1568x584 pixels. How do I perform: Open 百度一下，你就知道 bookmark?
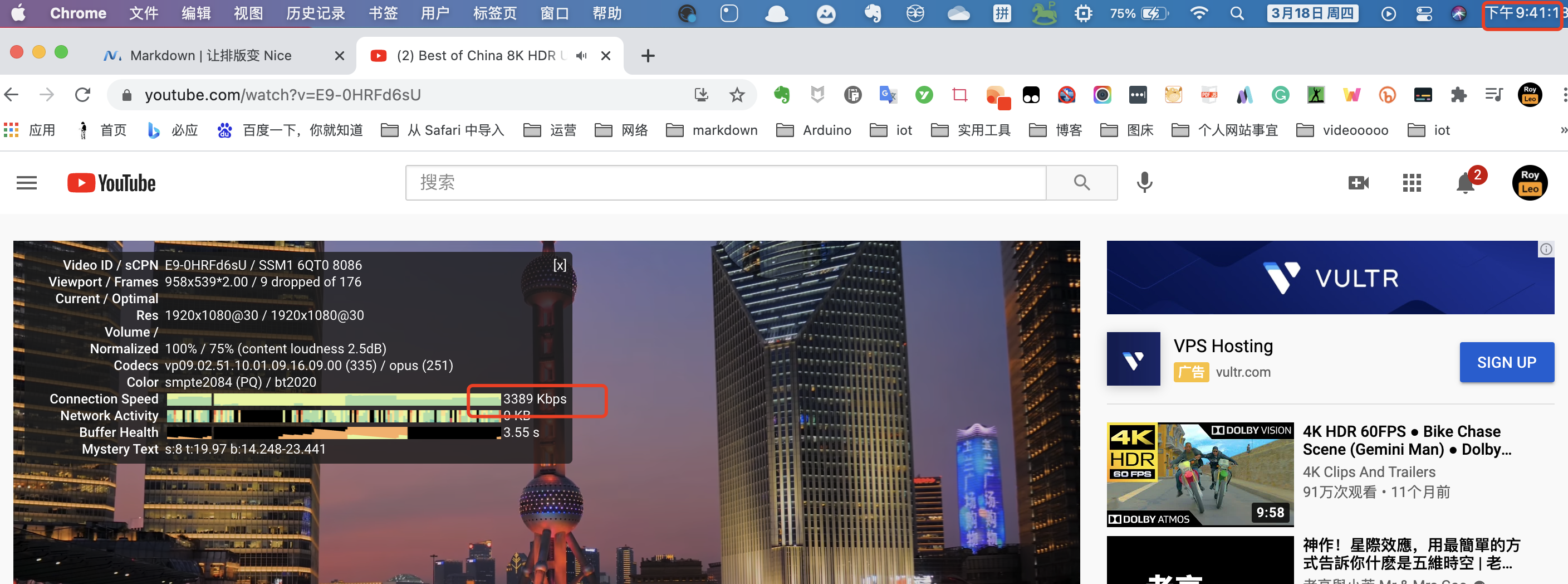coord(290,130)
